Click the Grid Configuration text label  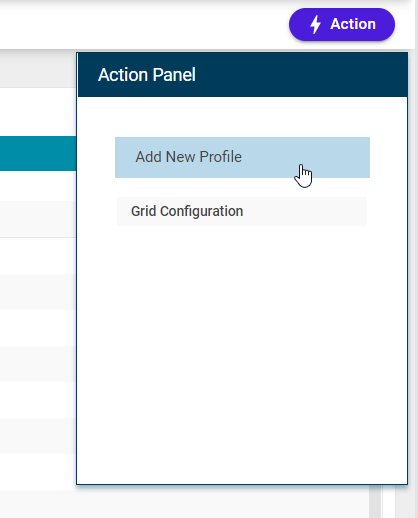pos(187,211)
